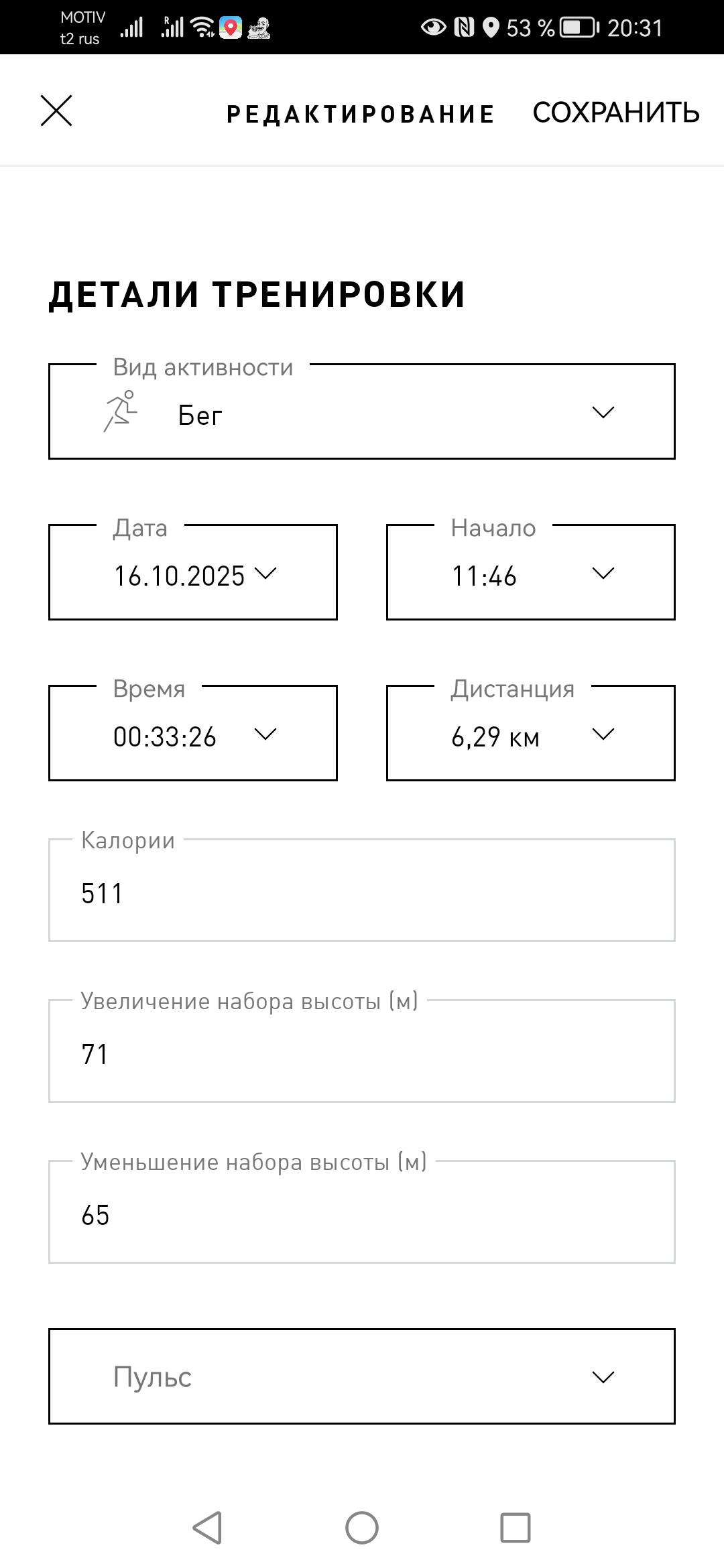Expand the Пульс section chevron
Viewport: 724px width, 1568px height.
[603, 1378]
